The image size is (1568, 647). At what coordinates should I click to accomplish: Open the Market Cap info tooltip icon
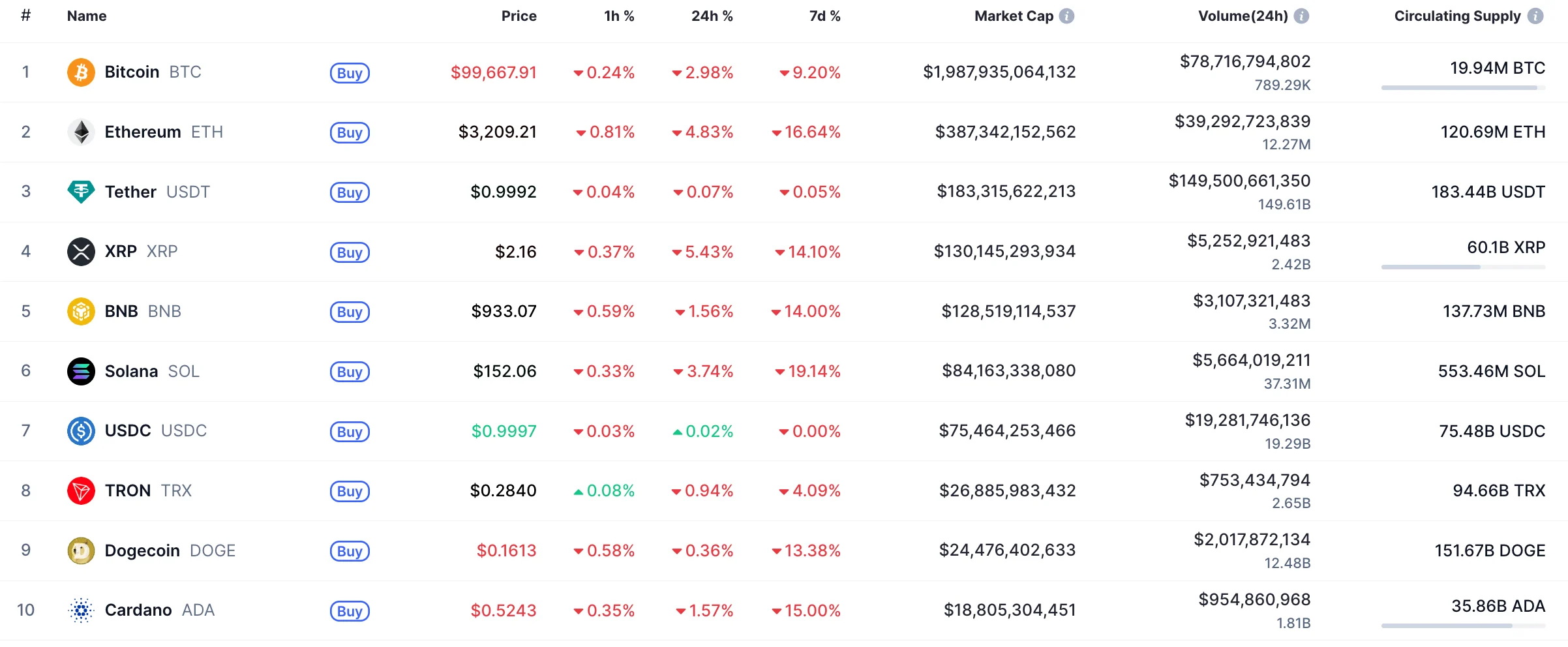pos(1066,16)
